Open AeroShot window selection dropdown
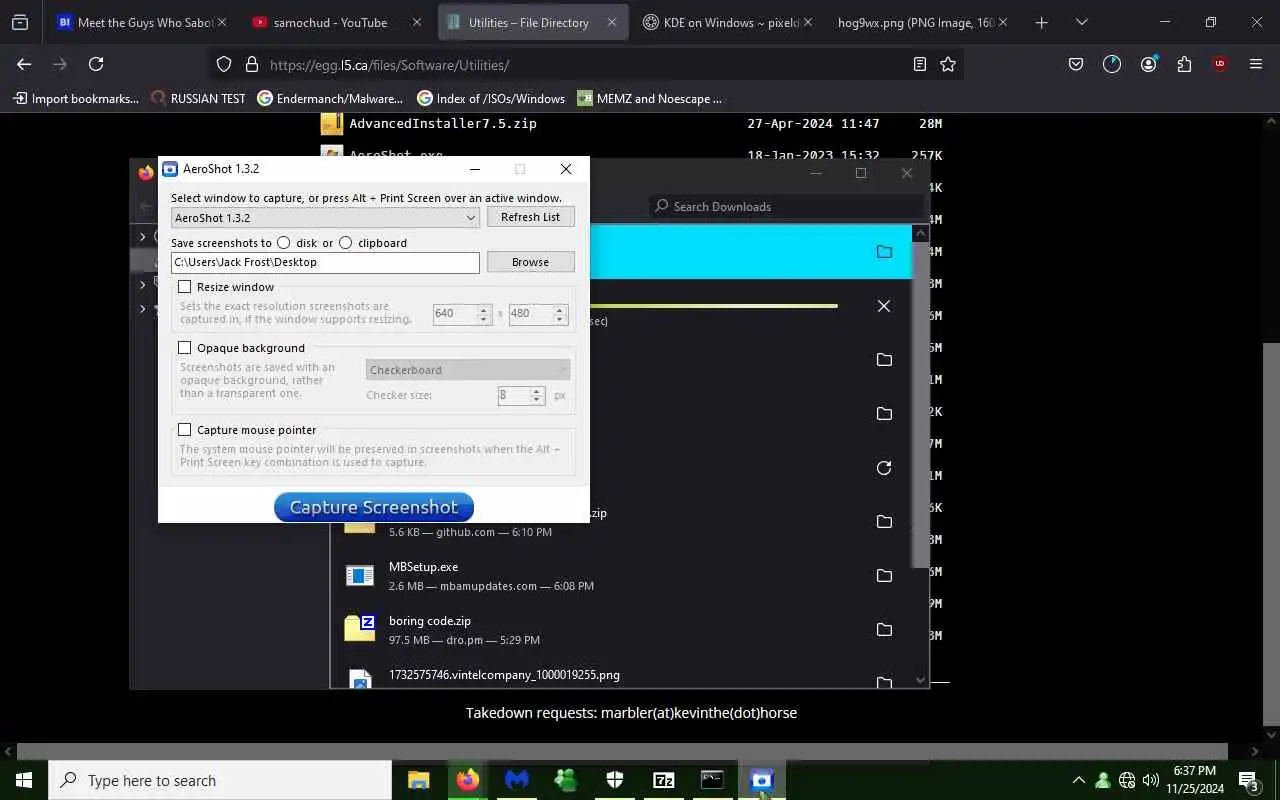 pyautogui.click(x=325, y=218)
